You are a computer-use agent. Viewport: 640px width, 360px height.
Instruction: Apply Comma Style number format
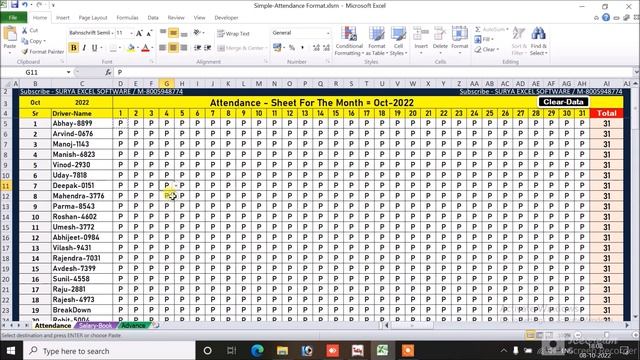point(302,48)
